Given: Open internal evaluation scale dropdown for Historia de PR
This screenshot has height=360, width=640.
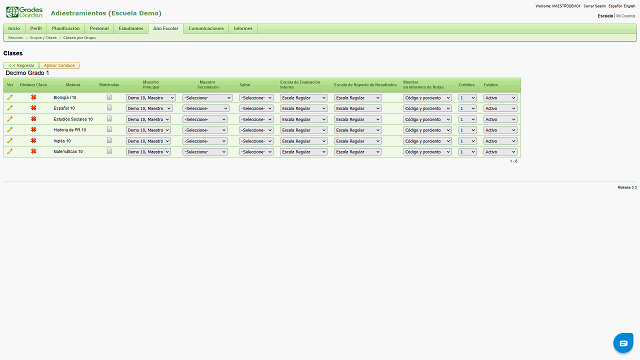Looking at the screenshot, I should [304, 130].
